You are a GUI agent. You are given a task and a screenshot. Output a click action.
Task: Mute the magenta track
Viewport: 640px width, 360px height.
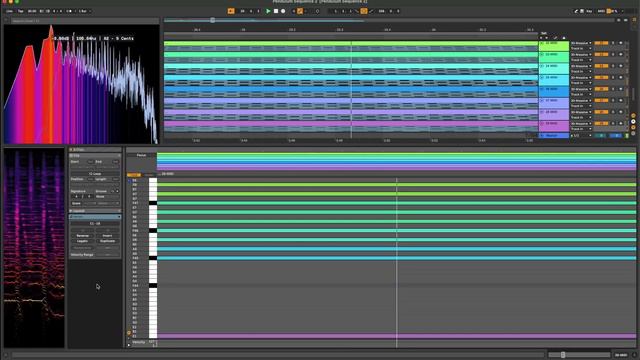[x=621, y=123]
